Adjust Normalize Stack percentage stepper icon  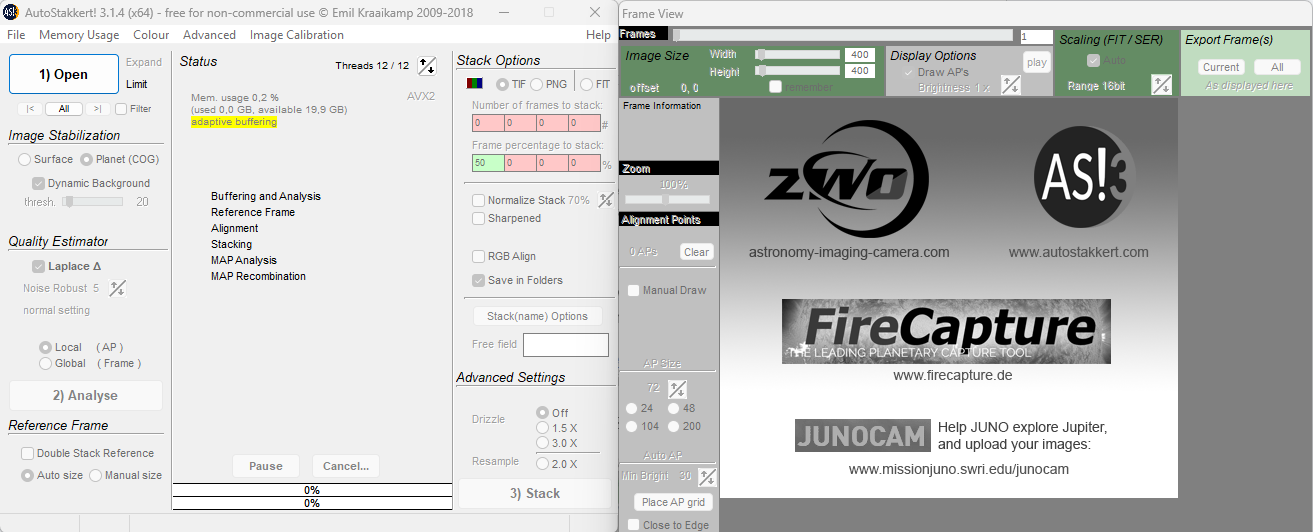click(606, 200)
